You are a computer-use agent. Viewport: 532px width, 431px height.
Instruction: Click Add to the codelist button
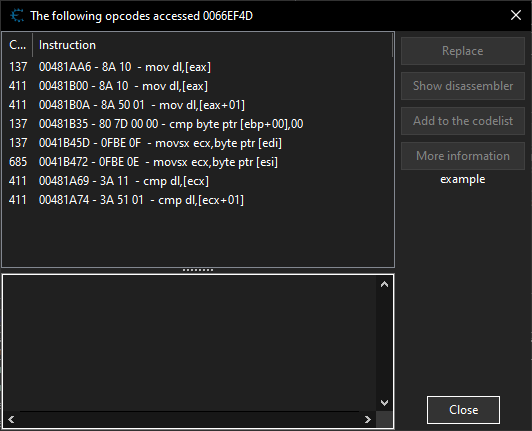coord(463,121)
